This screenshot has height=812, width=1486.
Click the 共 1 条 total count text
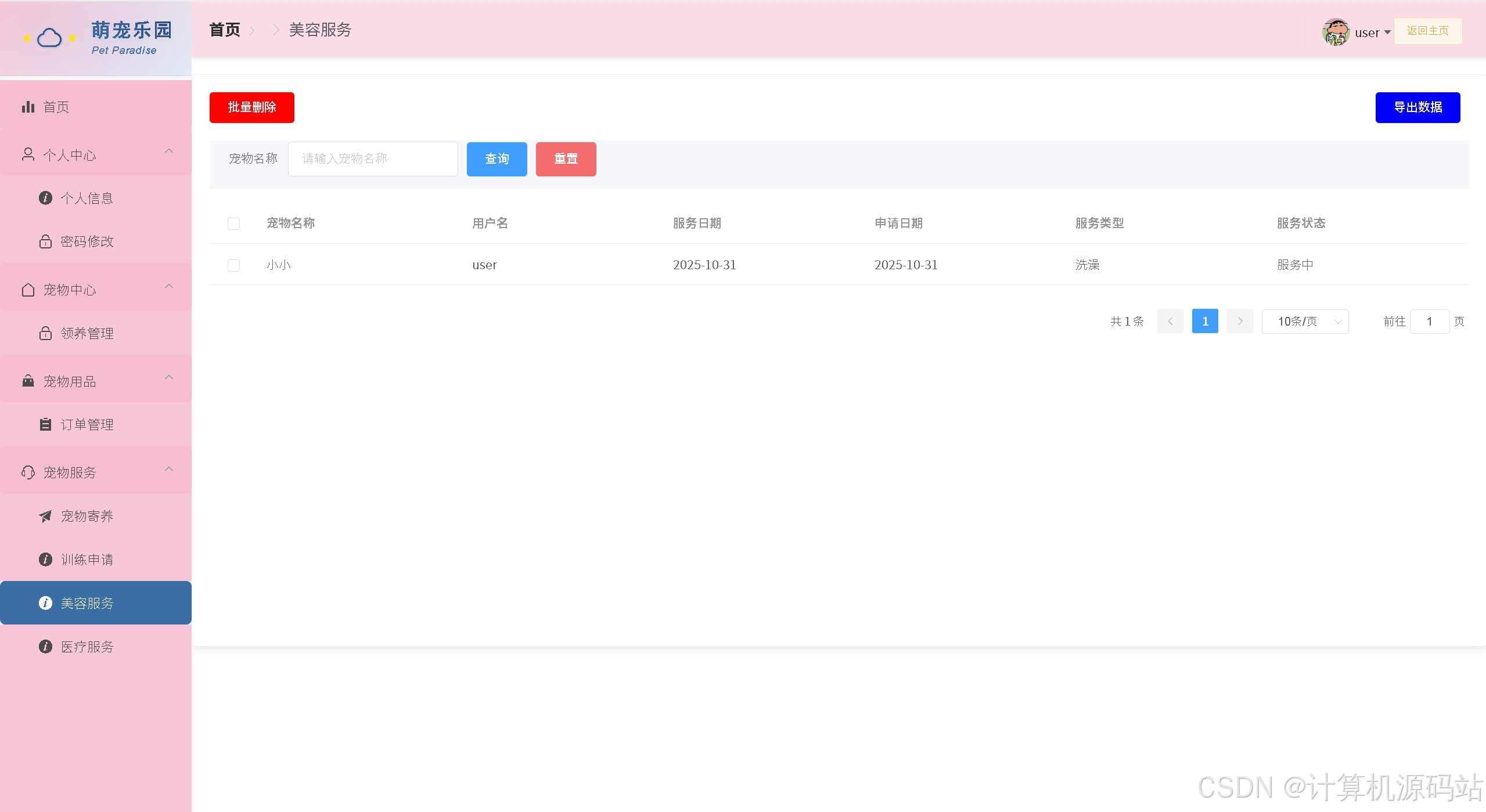point(1127,322)
